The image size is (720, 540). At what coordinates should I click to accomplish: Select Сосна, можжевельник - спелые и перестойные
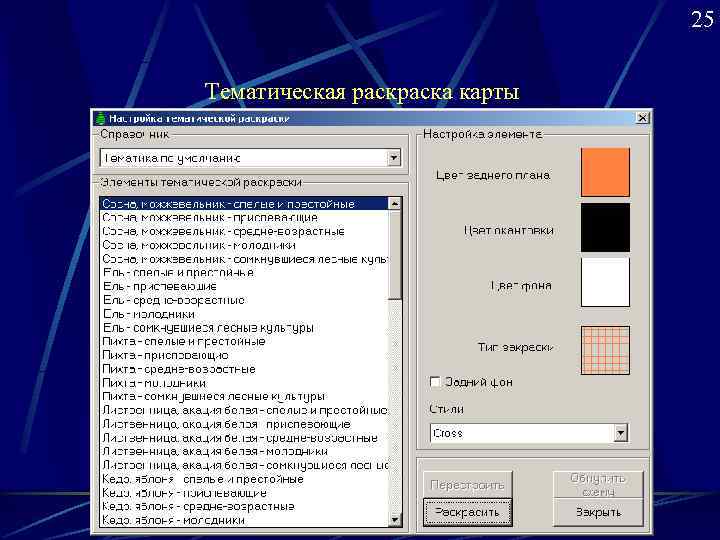(244, 204)
